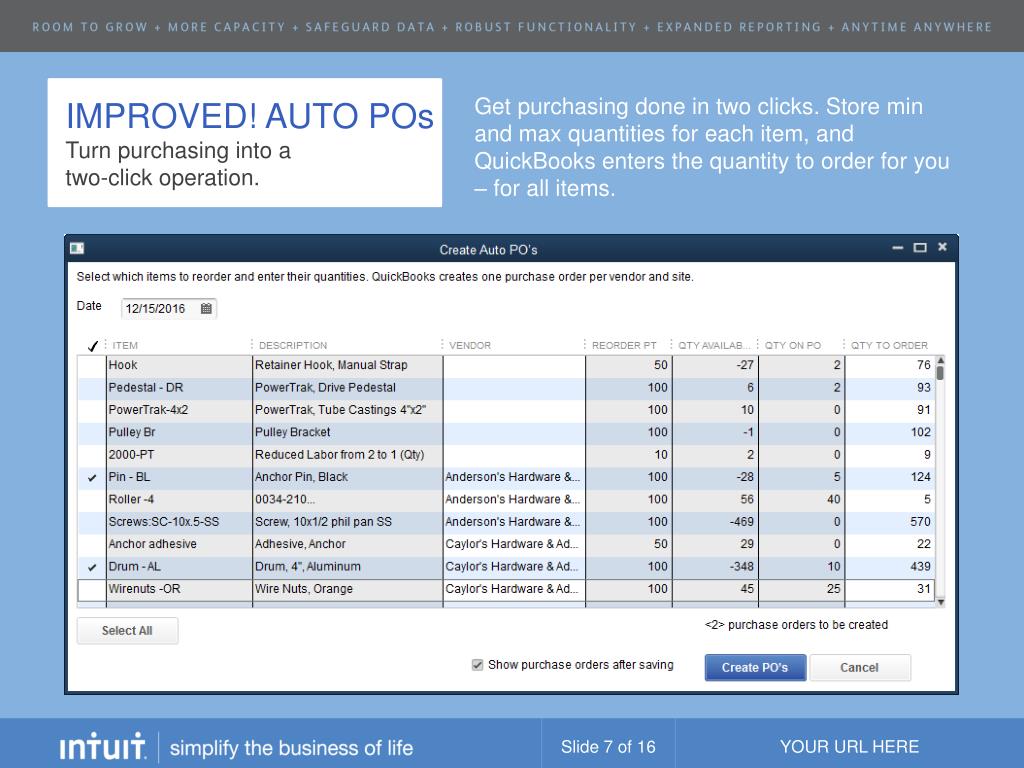Uncheck the Pin - BL row checkmark
1024x768 pixels.
92,477
